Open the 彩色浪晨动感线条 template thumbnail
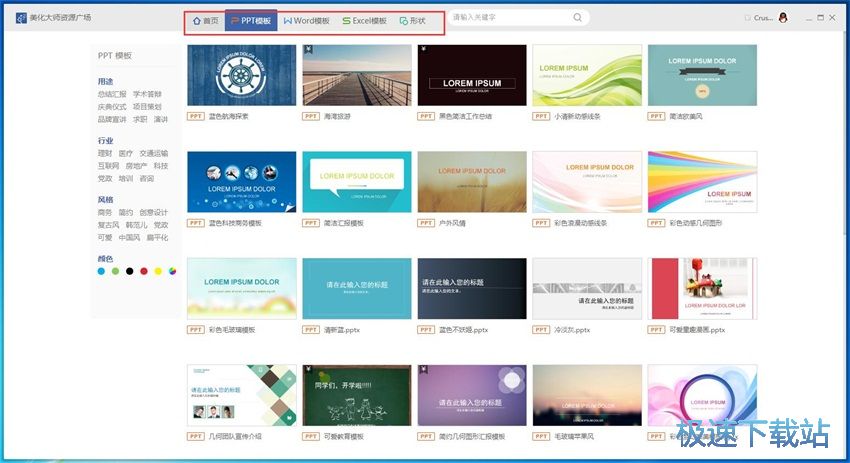850x463 pixels. 587,182
